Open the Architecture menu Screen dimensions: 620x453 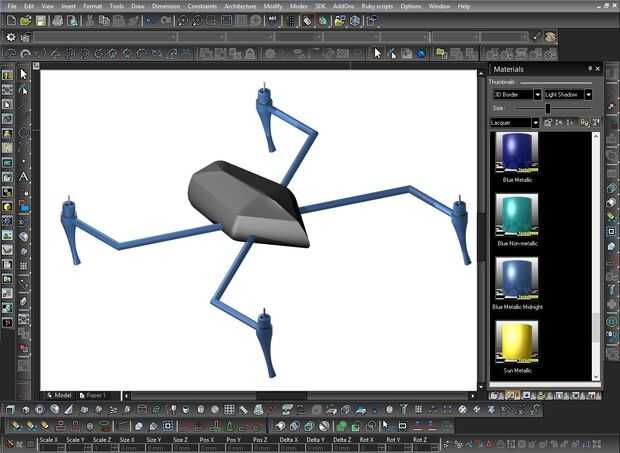tap(240, 6)
